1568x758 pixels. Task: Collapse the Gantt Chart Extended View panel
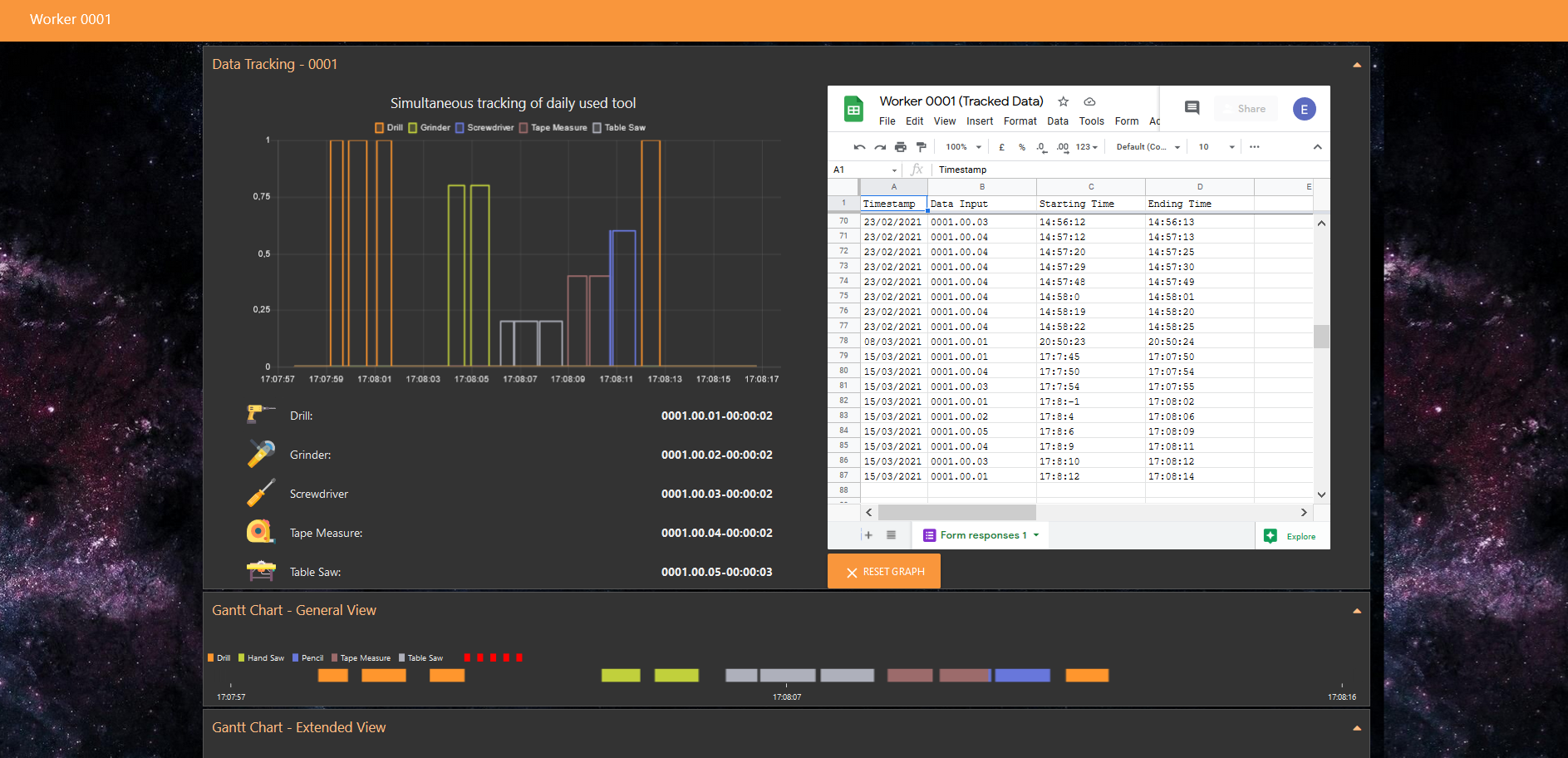[x=1357, y=728]
